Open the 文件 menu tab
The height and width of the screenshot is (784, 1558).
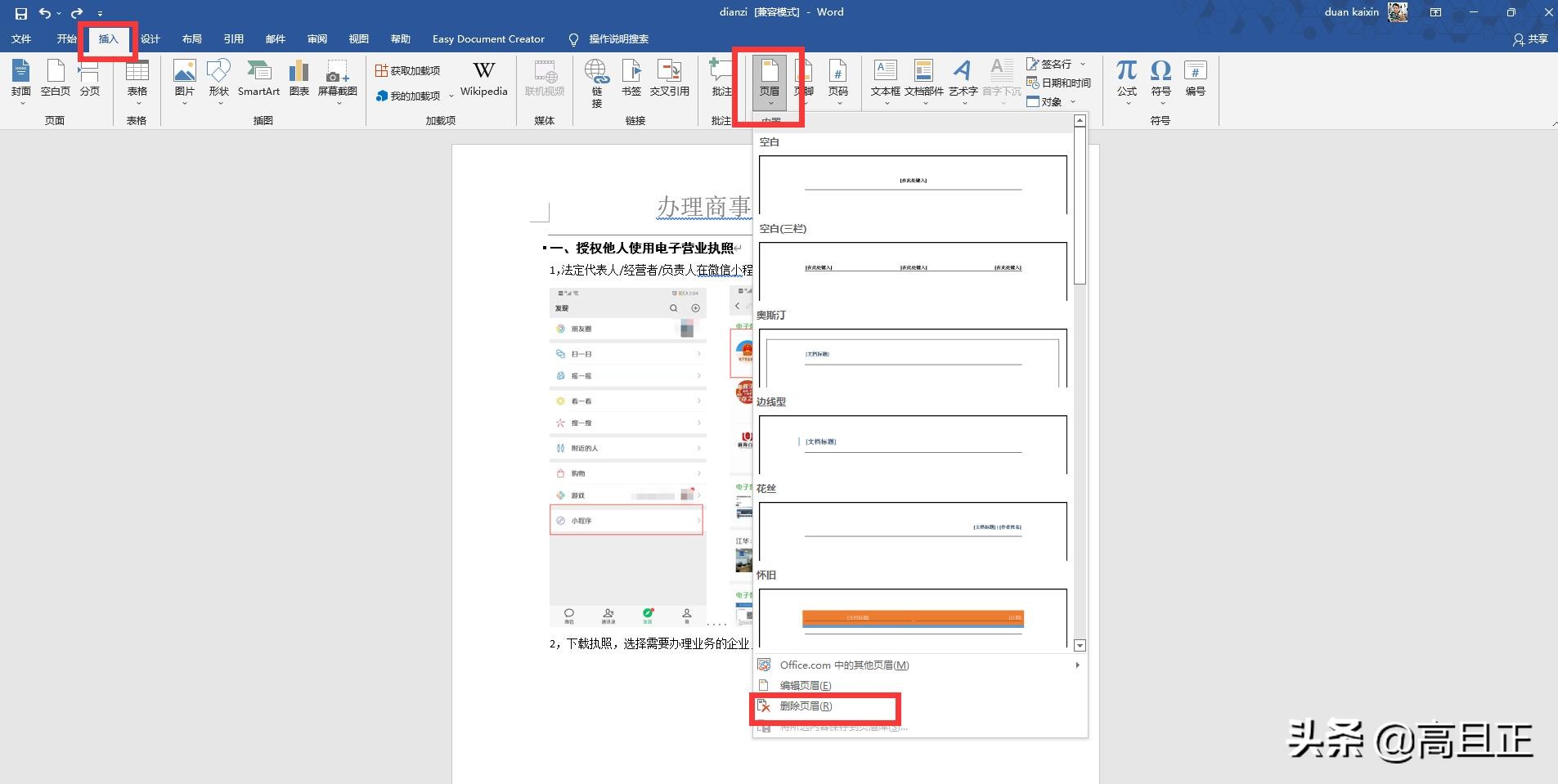(x=21, y=39)
